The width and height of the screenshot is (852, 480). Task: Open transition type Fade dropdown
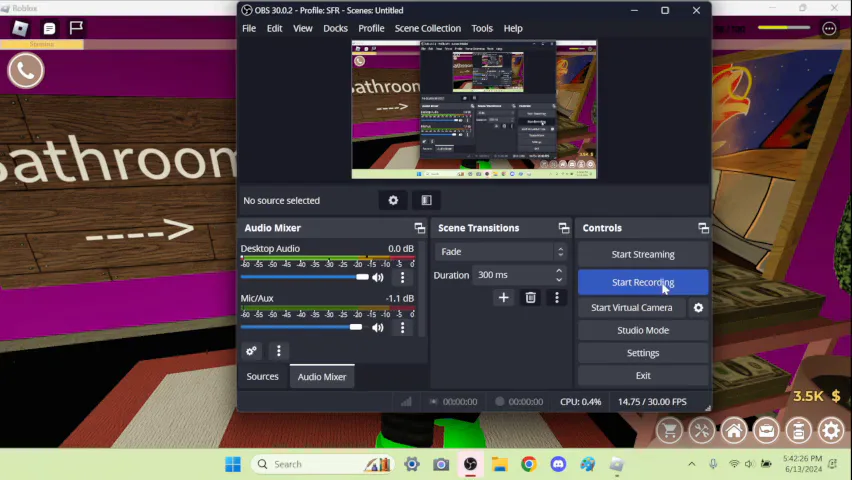point(500,252)
